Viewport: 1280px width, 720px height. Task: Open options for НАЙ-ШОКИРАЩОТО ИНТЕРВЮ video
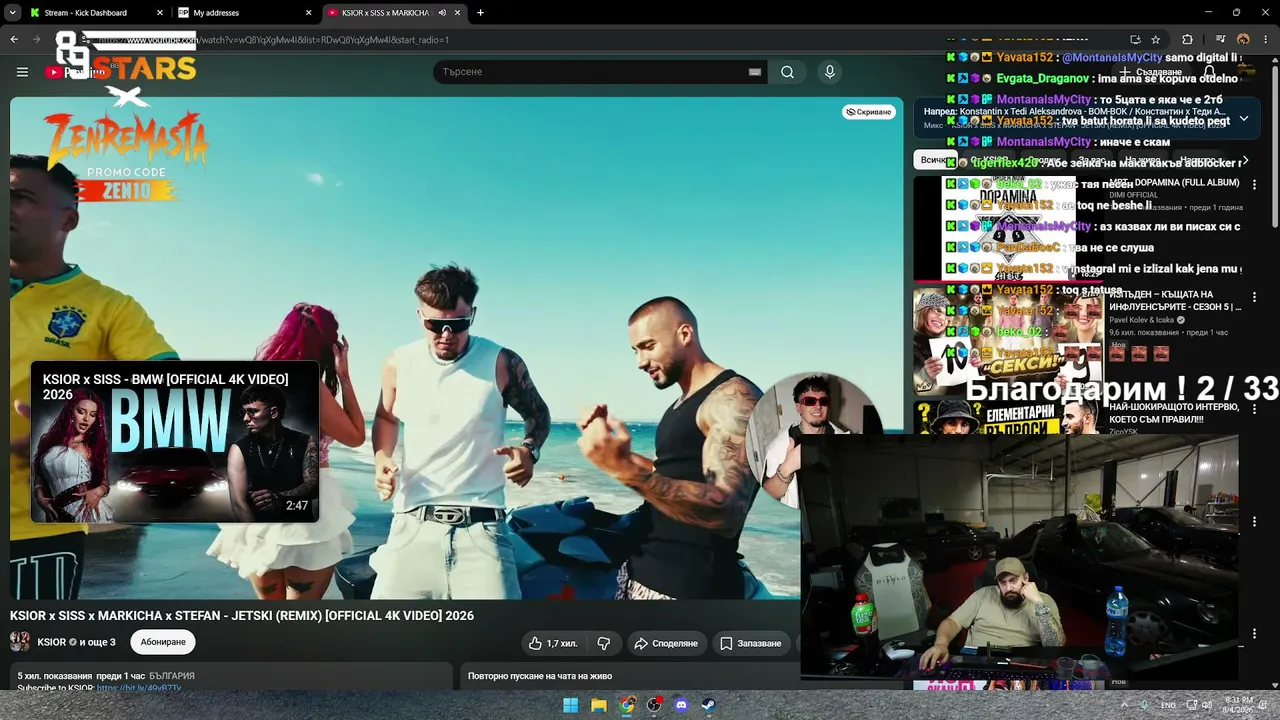(x=1254, y=408)
